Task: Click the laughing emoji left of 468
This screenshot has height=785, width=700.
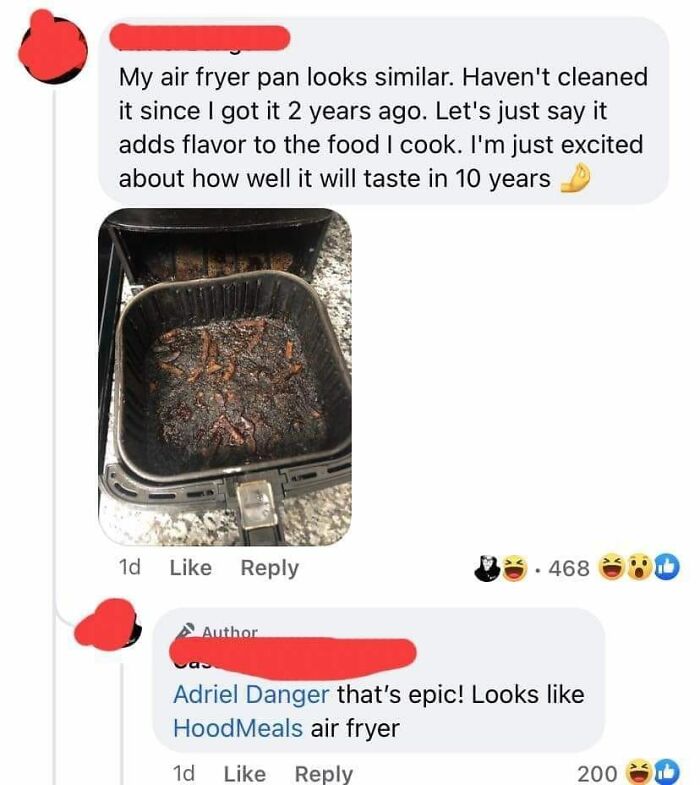Action: (516, 568)
